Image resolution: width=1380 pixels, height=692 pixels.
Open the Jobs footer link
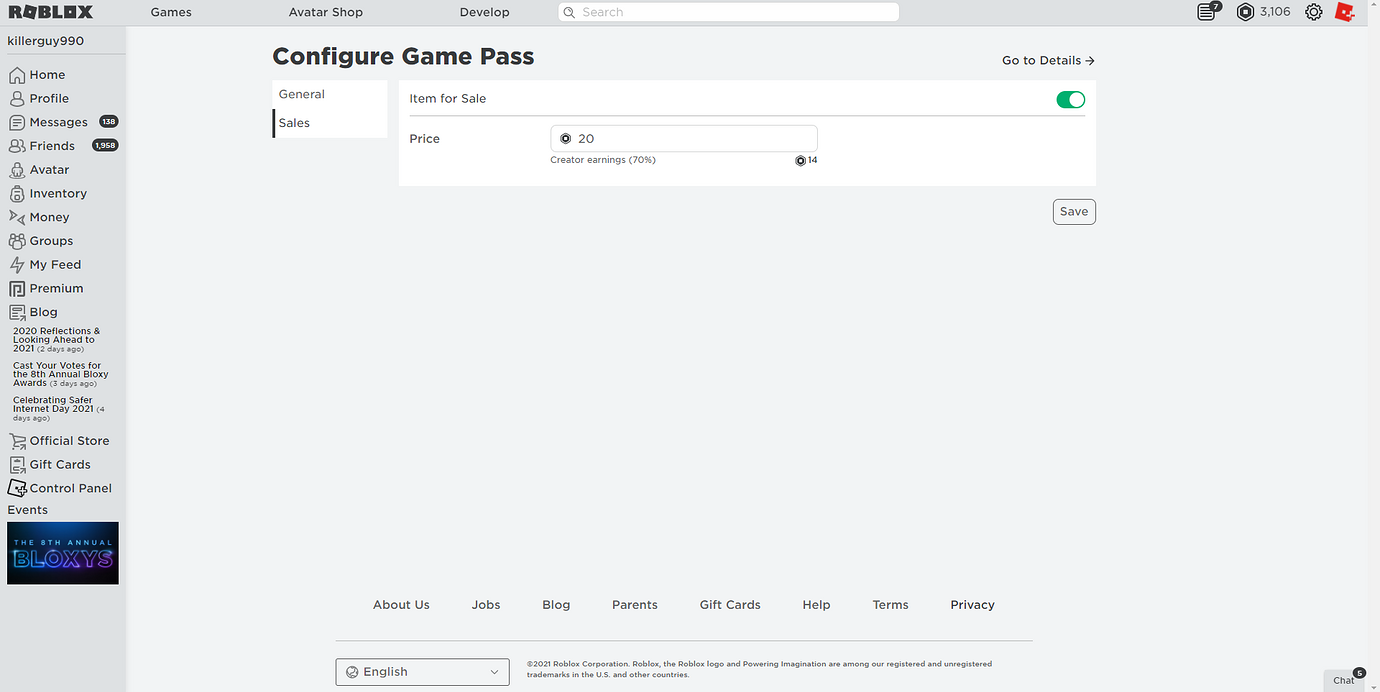coord(486,605)
